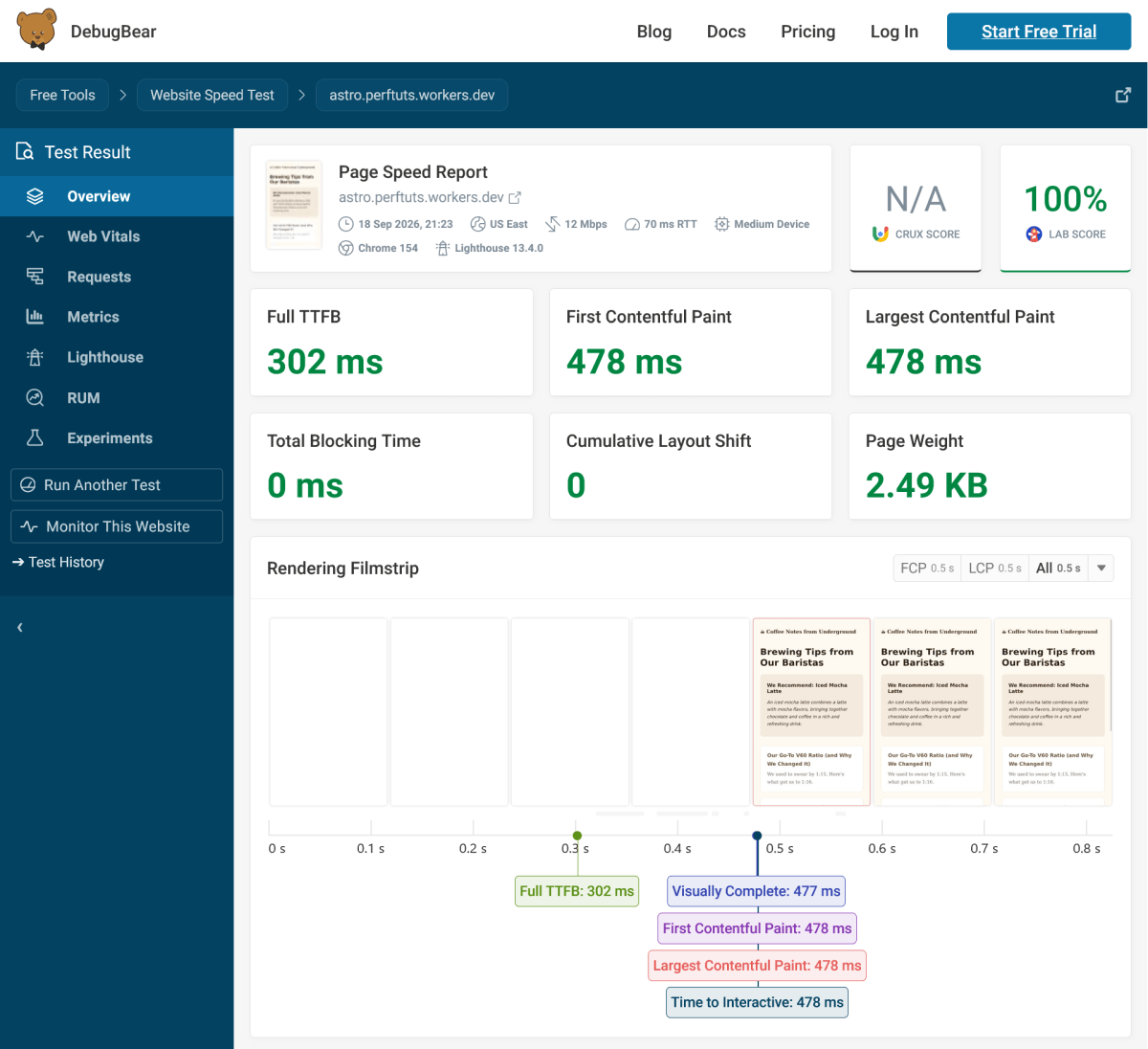Click the Start Free Trial button

coord(1039,32)
